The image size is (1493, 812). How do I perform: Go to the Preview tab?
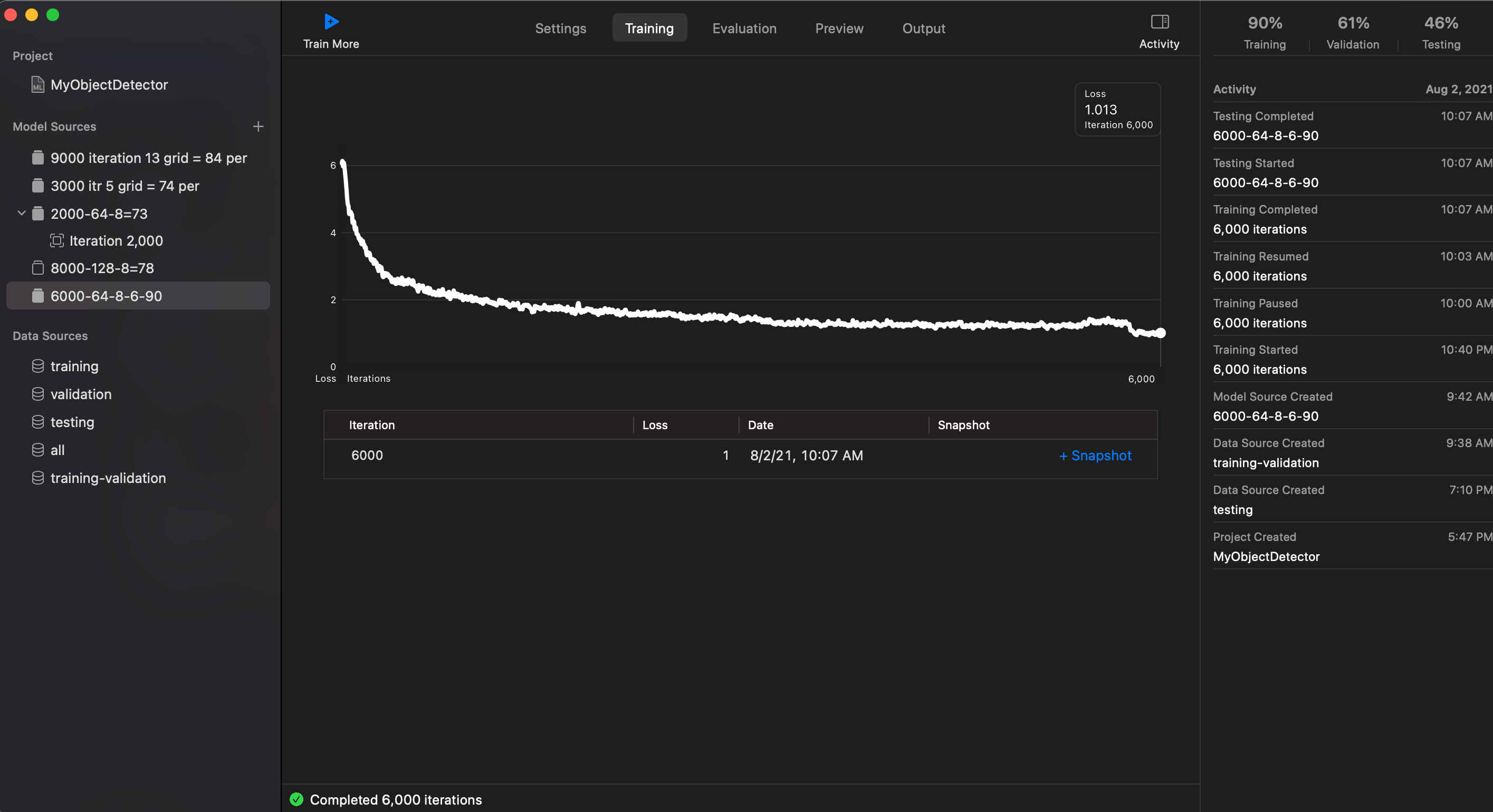[839, 28]
